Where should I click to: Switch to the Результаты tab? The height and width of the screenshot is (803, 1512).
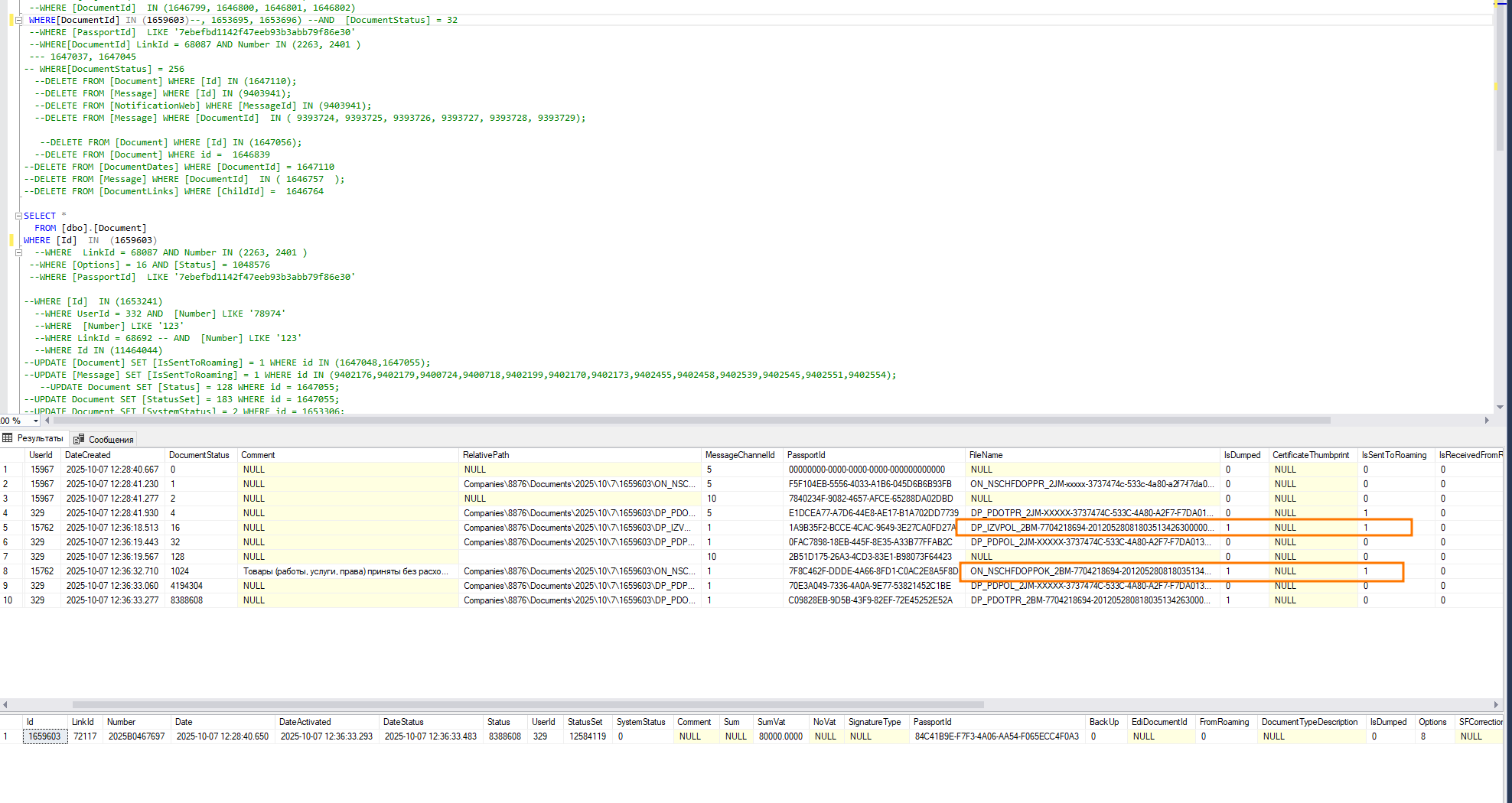click(34, 438)
